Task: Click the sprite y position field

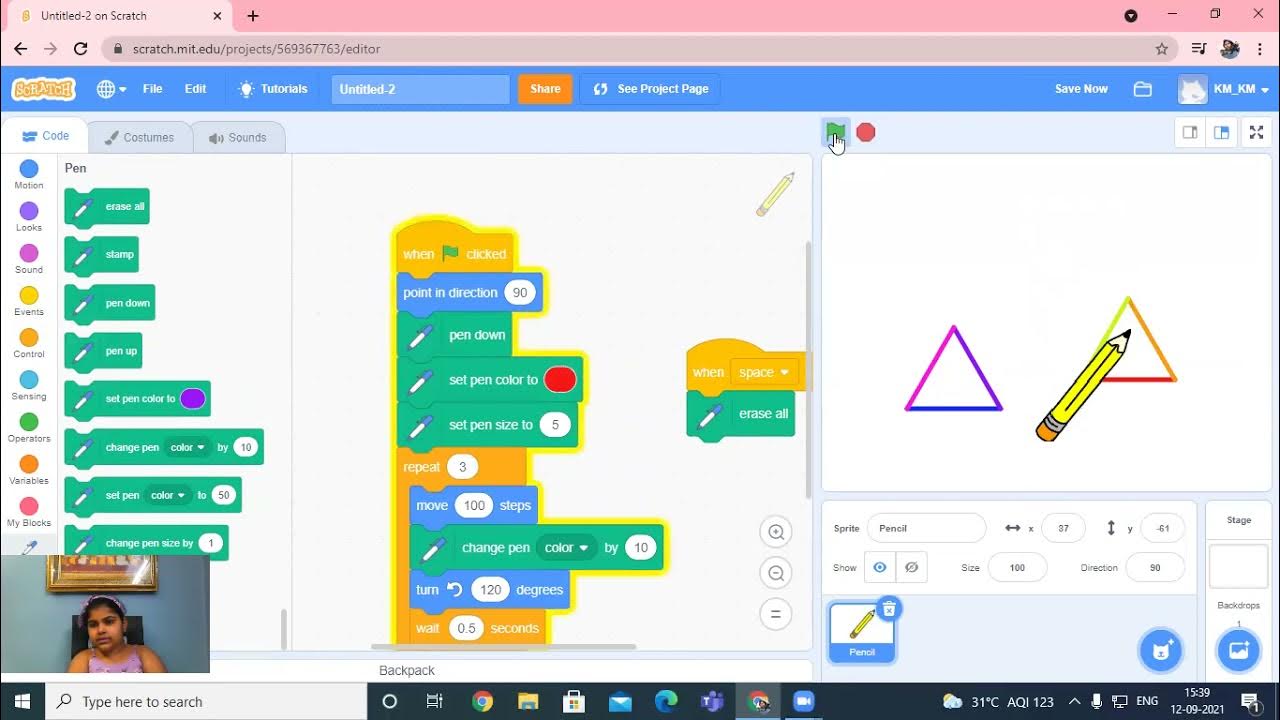Action: [1162, 528]
